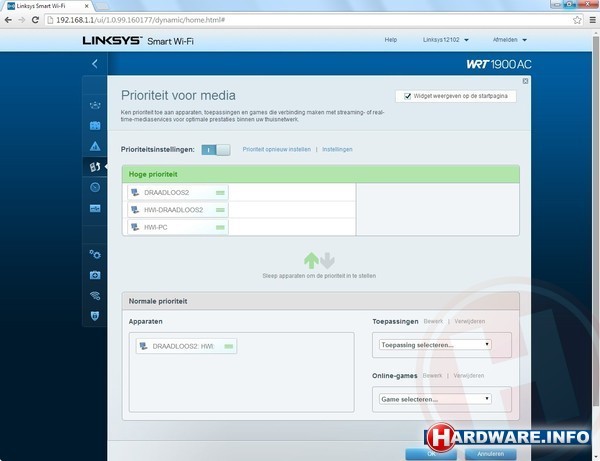The width and height of the screenshot is (600, 461).
Task: Open the Speed Test gauge sidebar icon
Action: click(95, 187)
